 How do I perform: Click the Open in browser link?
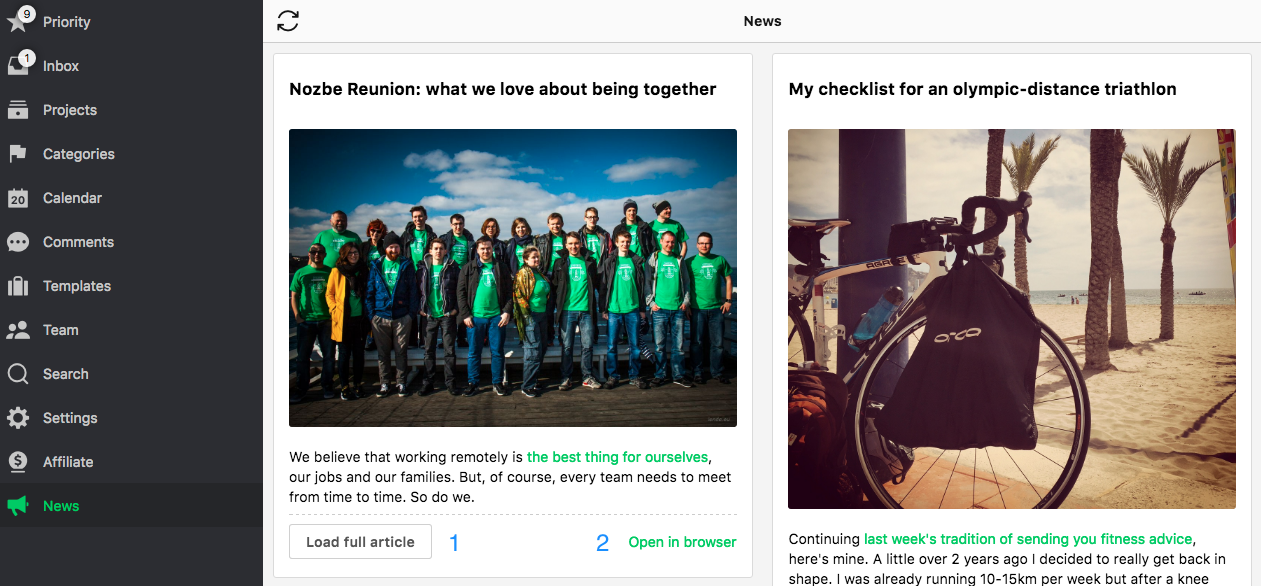tap(682, 542)
